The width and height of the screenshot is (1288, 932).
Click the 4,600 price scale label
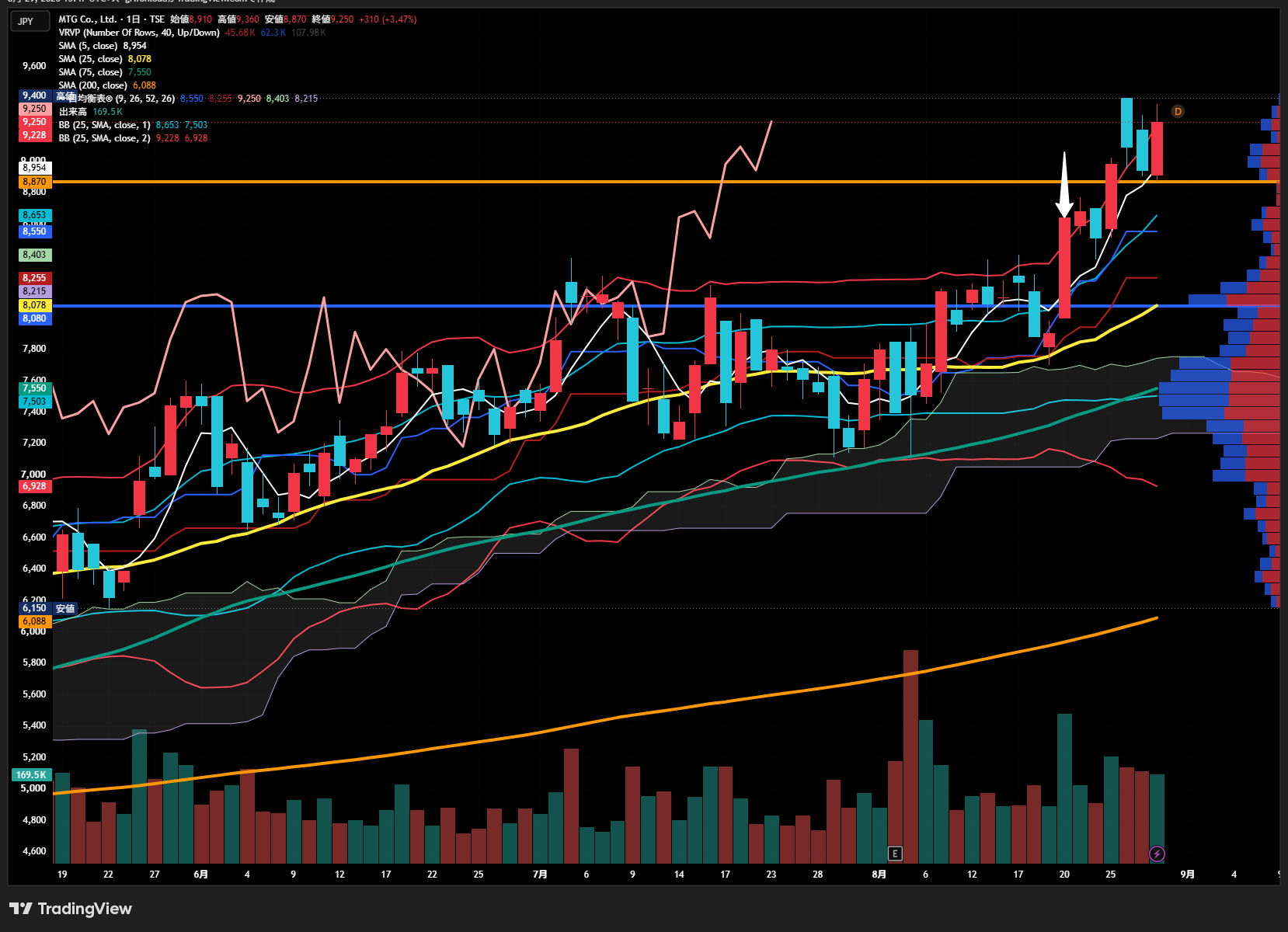coord(34,851)
